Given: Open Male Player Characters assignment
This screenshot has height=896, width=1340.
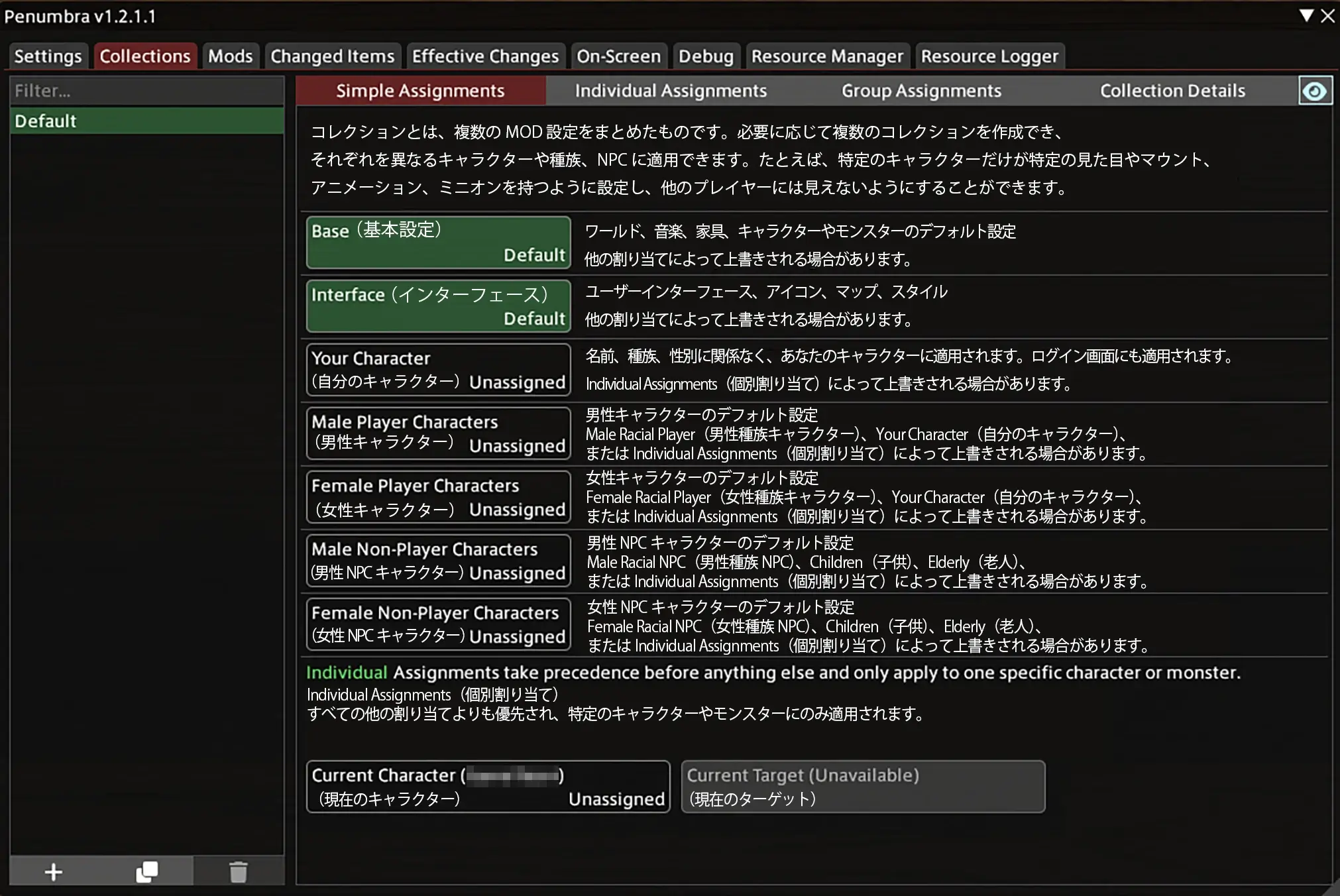Looking at the screenshot, I should tap(438, 433).
